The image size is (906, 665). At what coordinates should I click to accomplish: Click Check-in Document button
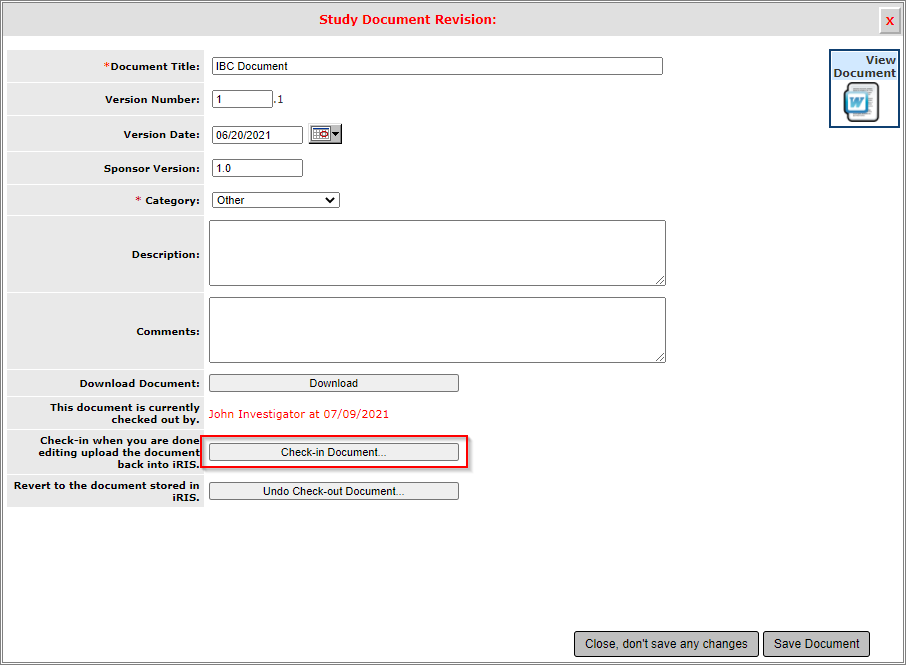click(x=333, y=452)
